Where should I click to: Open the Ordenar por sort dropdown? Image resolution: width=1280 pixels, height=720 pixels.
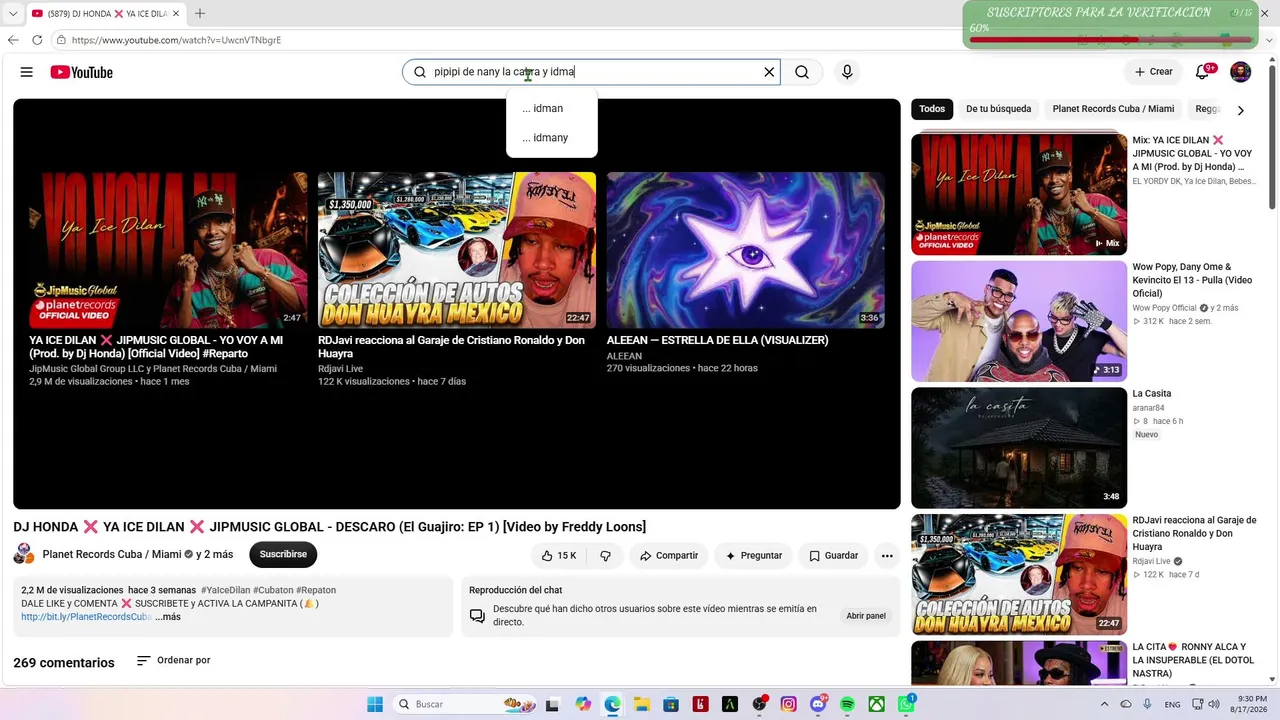click(173, 660)
